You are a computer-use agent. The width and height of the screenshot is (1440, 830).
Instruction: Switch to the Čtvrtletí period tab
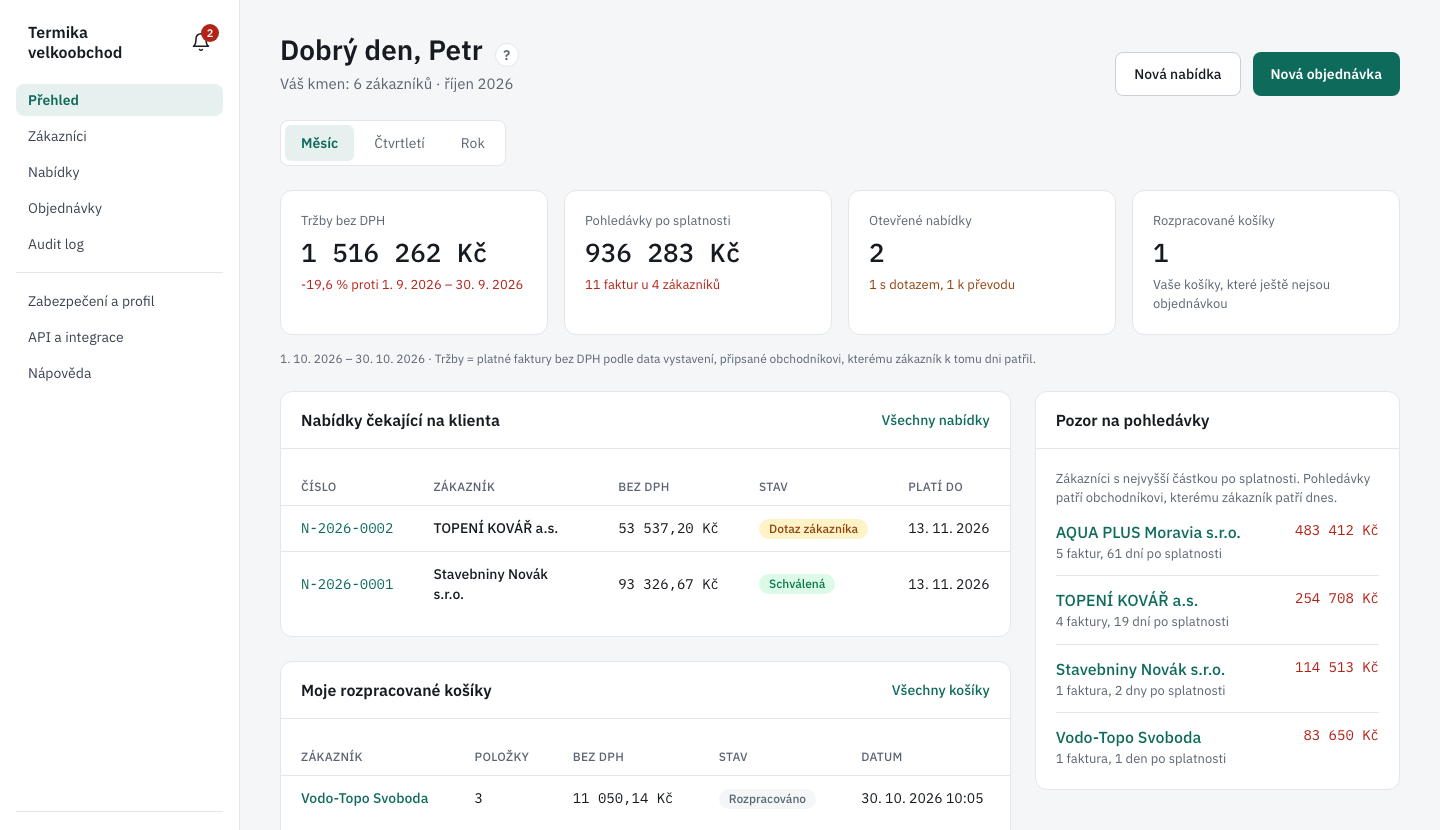[x=399, y=143]
